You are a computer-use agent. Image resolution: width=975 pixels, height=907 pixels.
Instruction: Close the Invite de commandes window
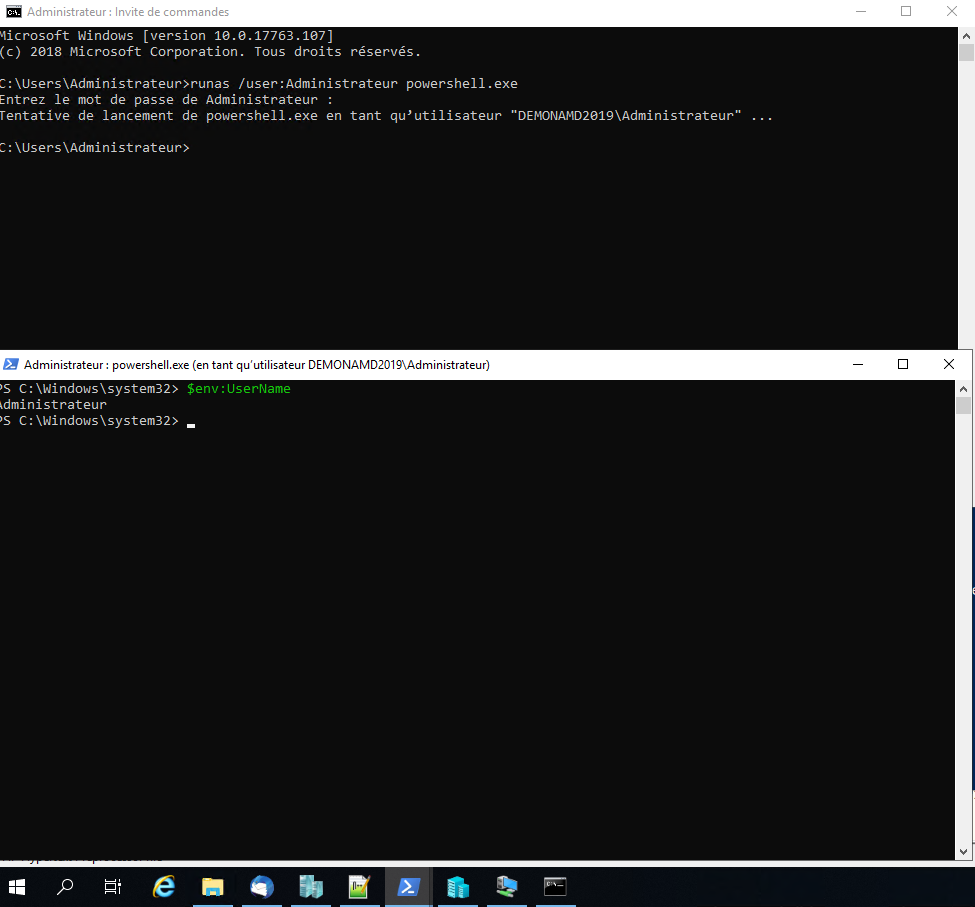(952, 12)
